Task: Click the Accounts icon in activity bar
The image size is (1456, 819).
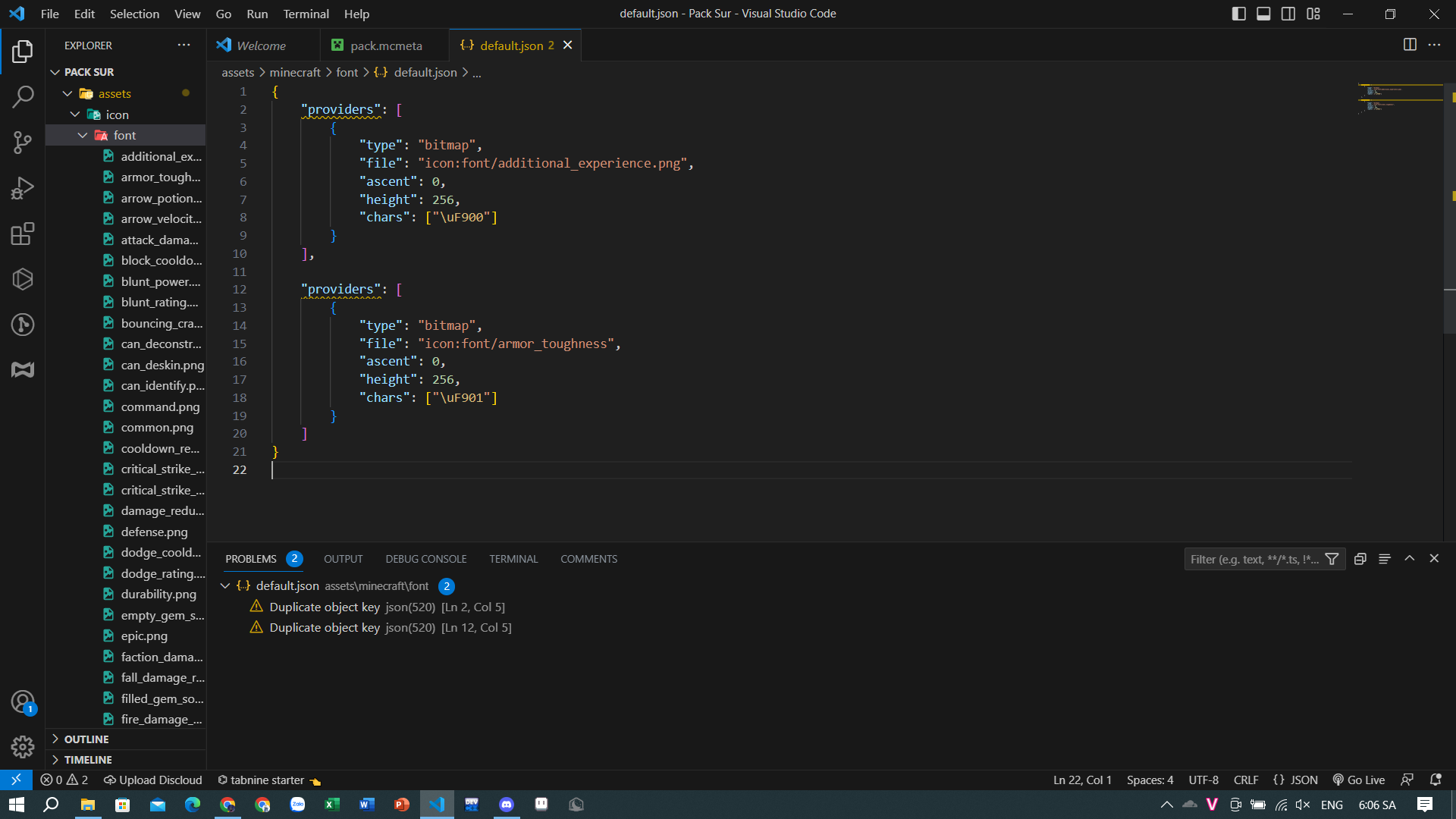Action: point(23,701)
